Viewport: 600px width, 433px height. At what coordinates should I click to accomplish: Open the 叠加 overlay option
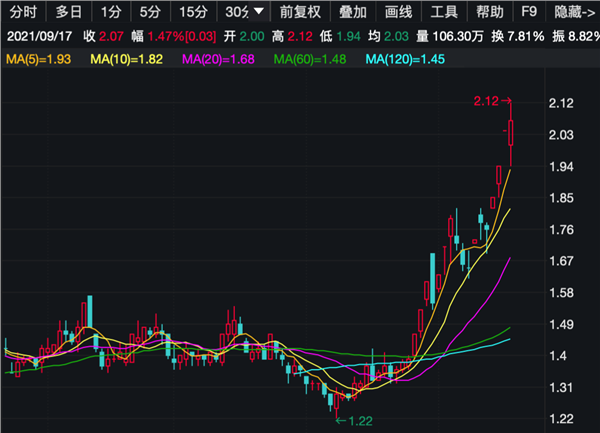[353, 12]
